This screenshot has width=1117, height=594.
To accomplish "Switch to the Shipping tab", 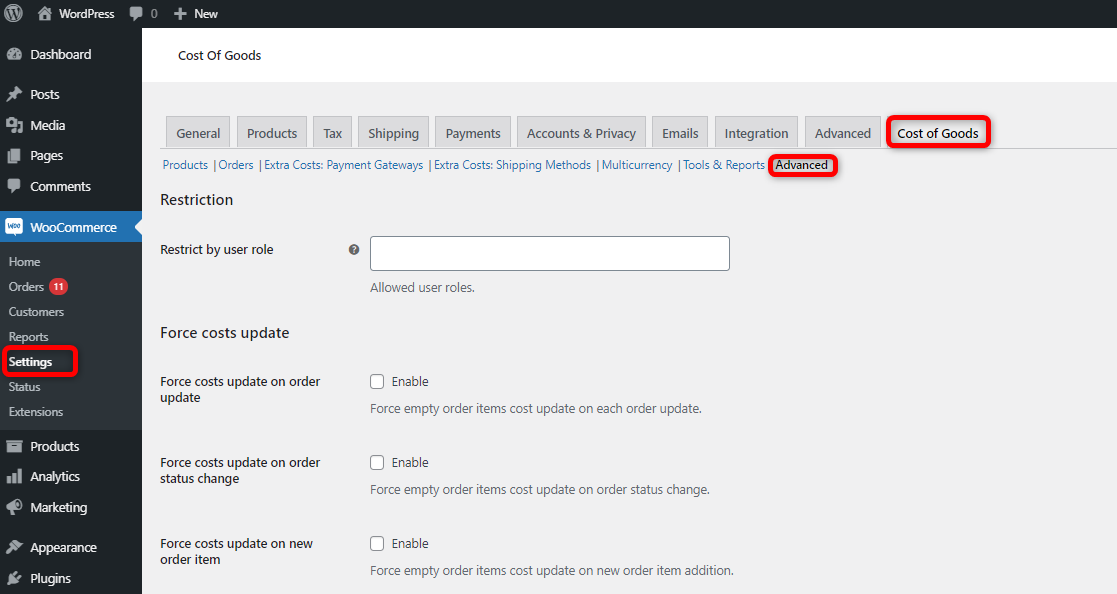I will point(393,133).
